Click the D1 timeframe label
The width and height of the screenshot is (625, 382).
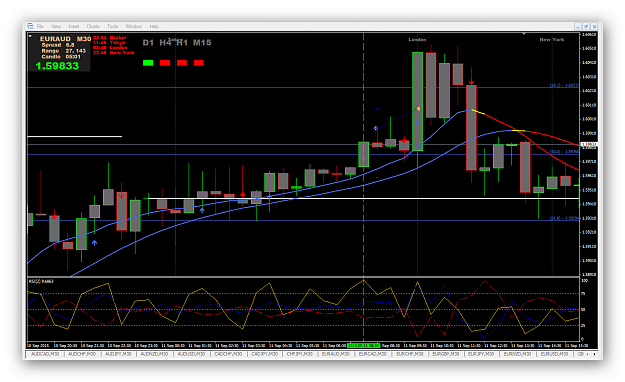click(x=148, y=43)
